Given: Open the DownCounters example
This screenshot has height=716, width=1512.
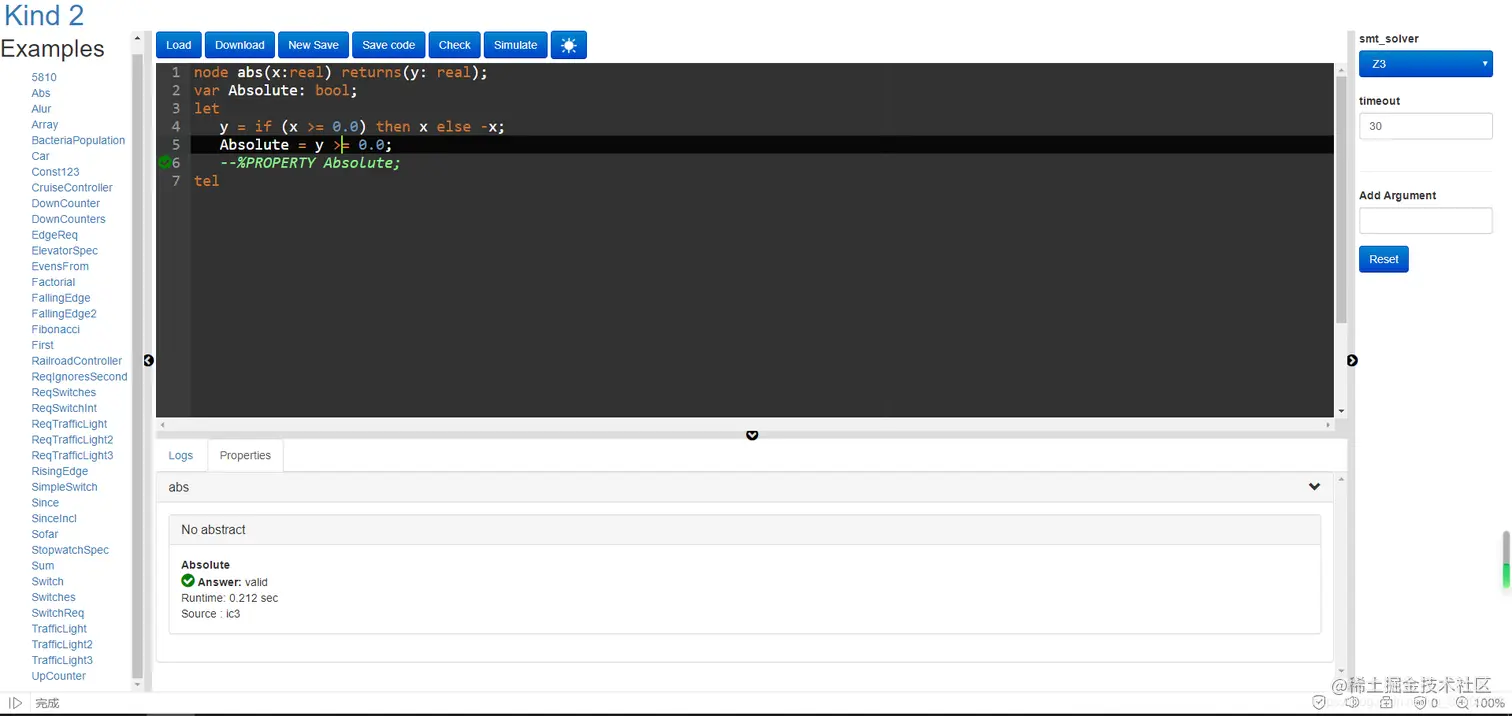Looking at the screenshot, I should click(x=68, y=219).
